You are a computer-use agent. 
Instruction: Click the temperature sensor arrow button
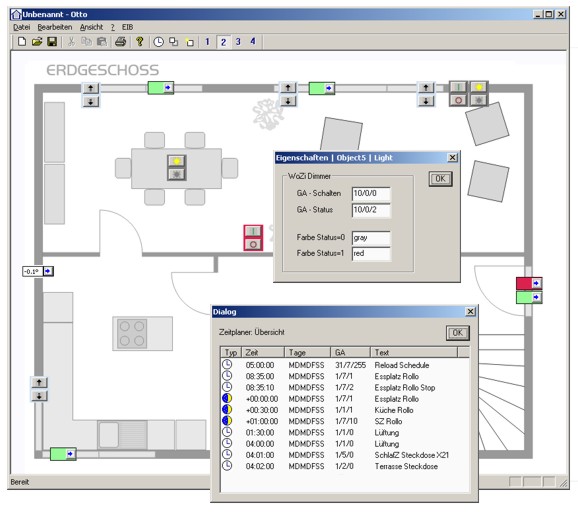coord(48,271)
